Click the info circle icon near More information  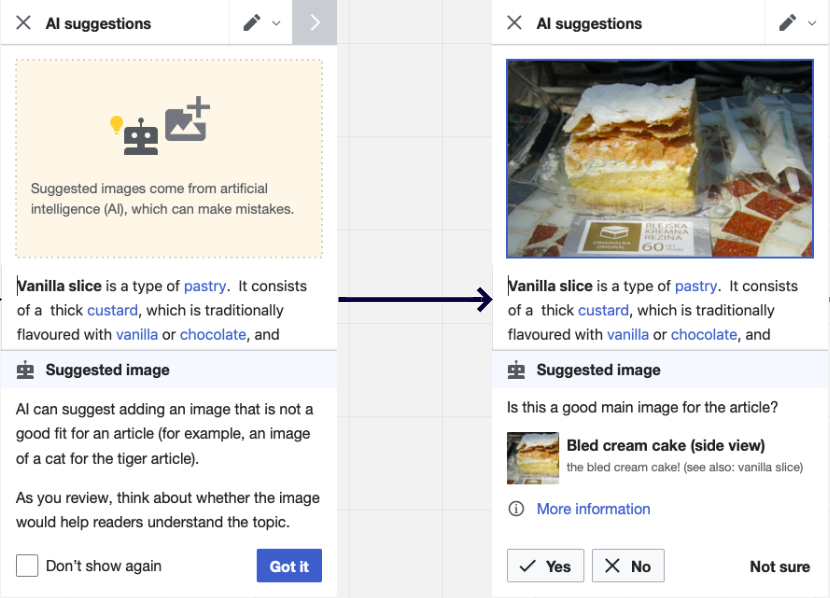pyautogui.click(x=516, y=509)
